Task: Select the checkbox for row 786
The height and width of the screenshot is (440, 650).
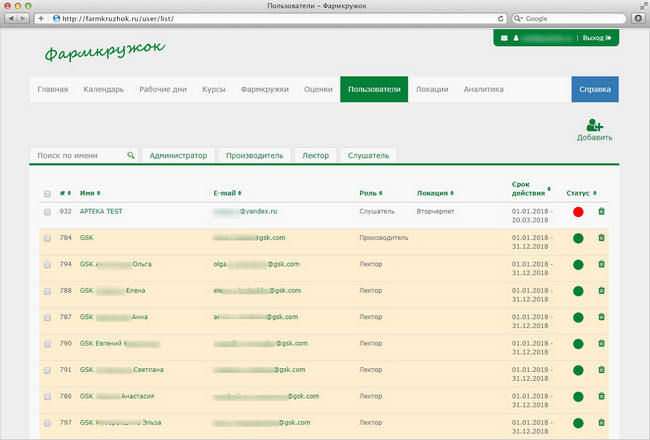Action: pos(47,397)
